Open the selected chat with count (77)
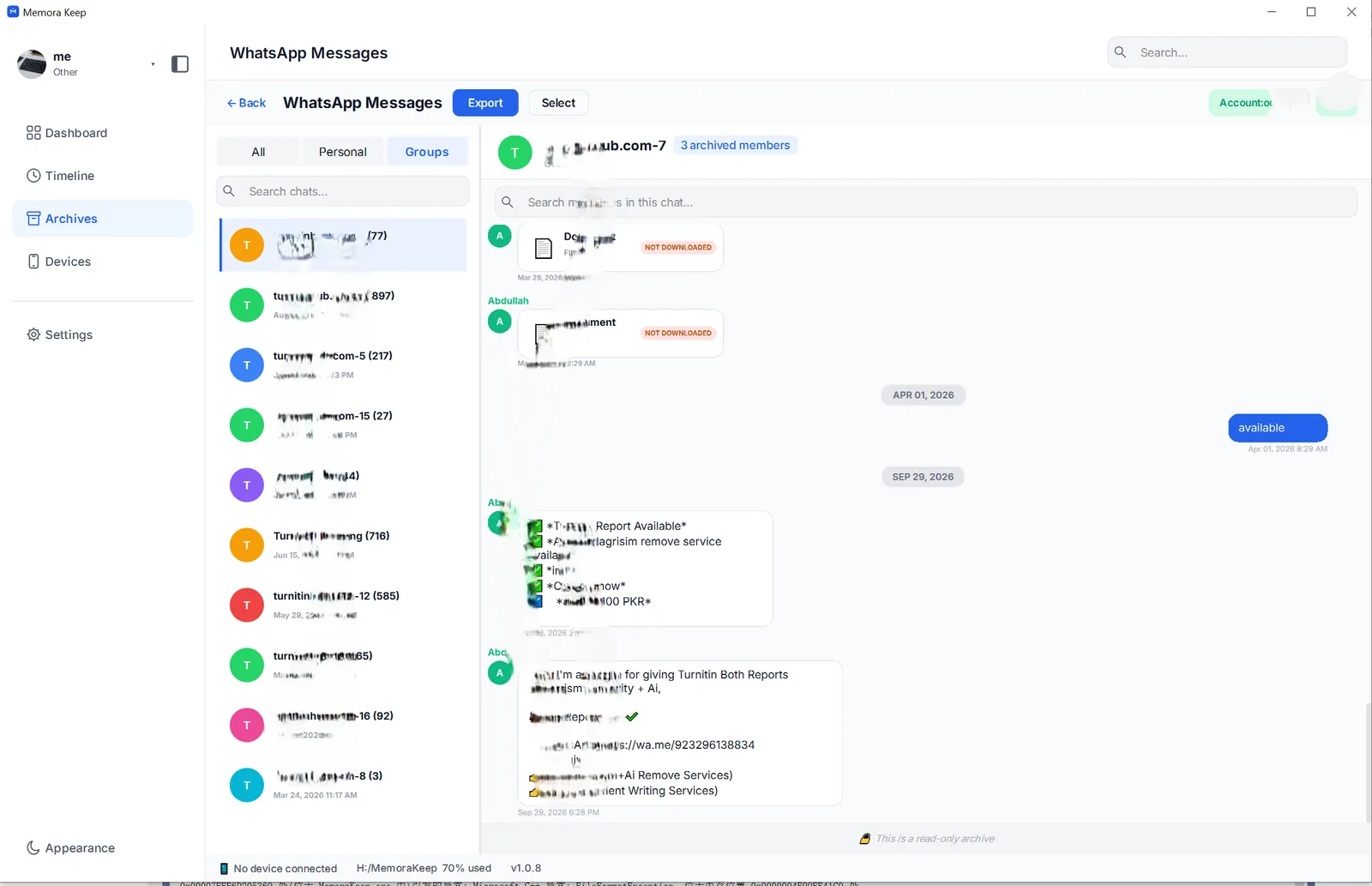The height and width of the screenshot is (886, 1372). coord(344,245)
